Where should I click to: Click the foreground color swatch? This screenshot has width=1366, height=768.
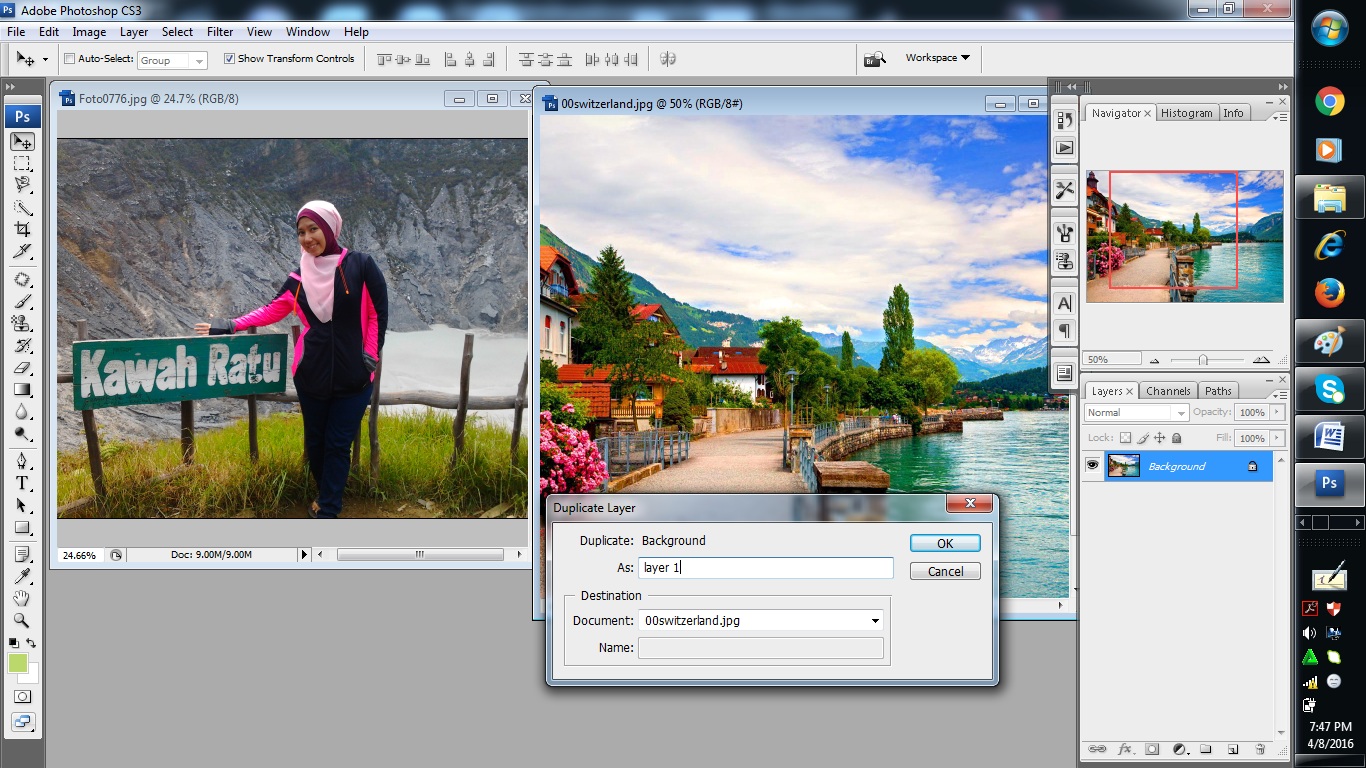tap(18, 663)
